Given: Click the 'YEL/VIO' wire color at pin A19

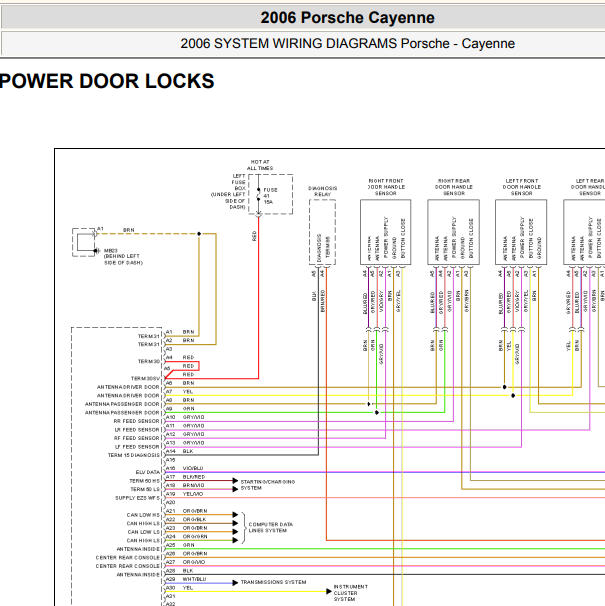Looking at the screenshot, I should coord(193,494).
